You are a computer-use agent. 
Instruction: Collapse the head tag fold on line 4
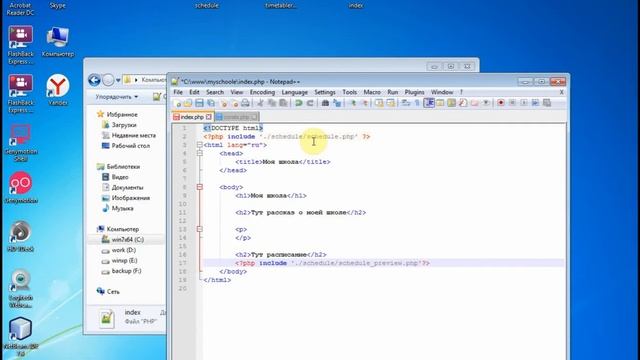click(x=200, y=153)
